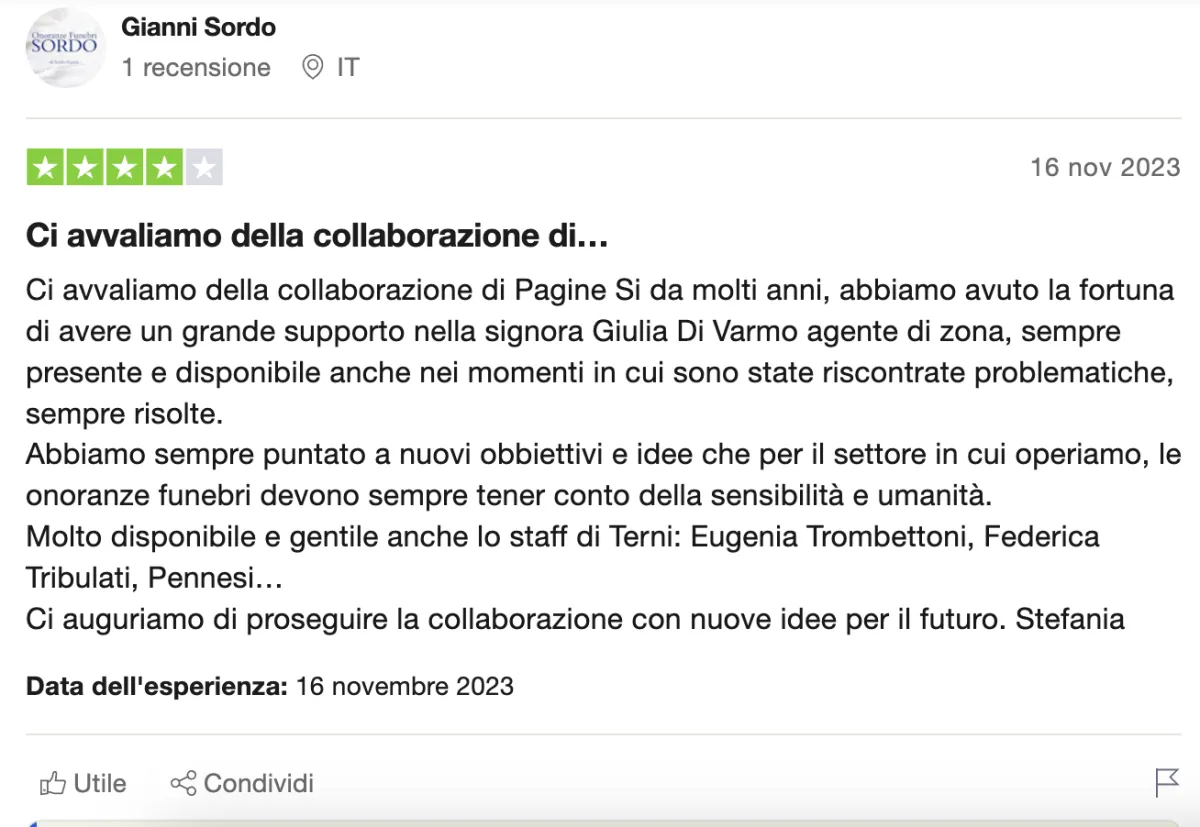Click the experience date 16 novembre 2023
Image resolution: width=1200 pixels, height=827 pixels.
tap(405, 686)
